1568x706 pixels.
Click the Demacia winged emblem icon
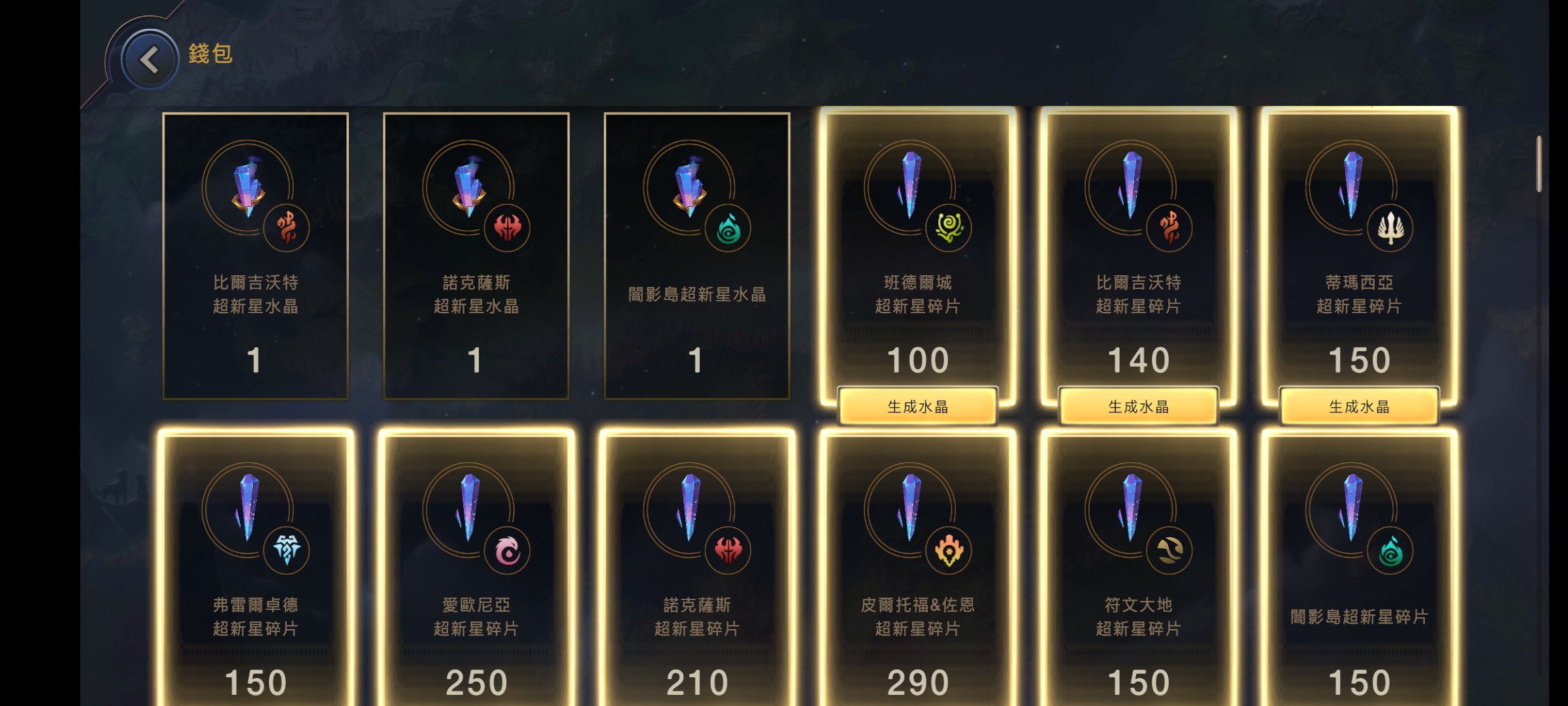[1390, 227]
